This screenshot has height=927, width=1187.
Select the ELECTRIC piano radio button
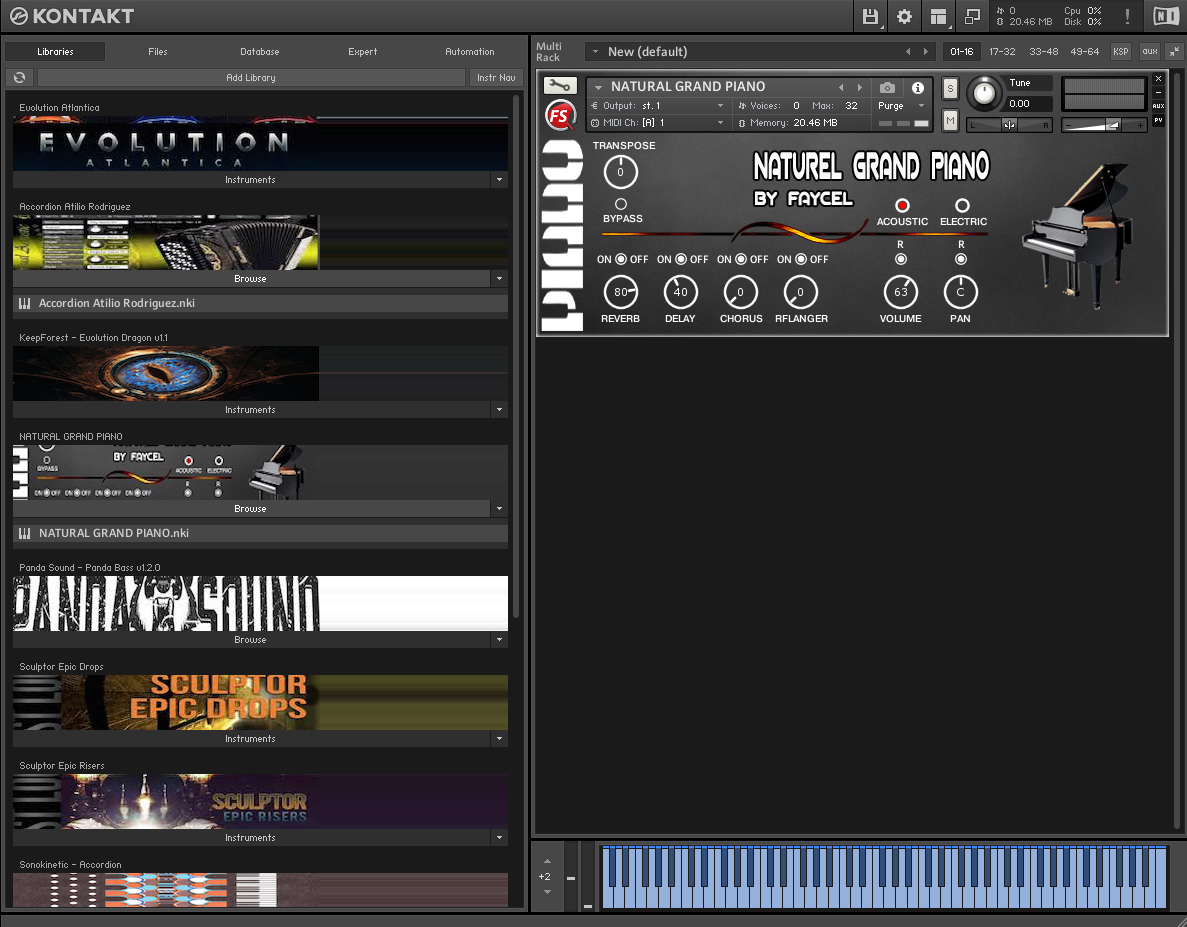[962, 205]
